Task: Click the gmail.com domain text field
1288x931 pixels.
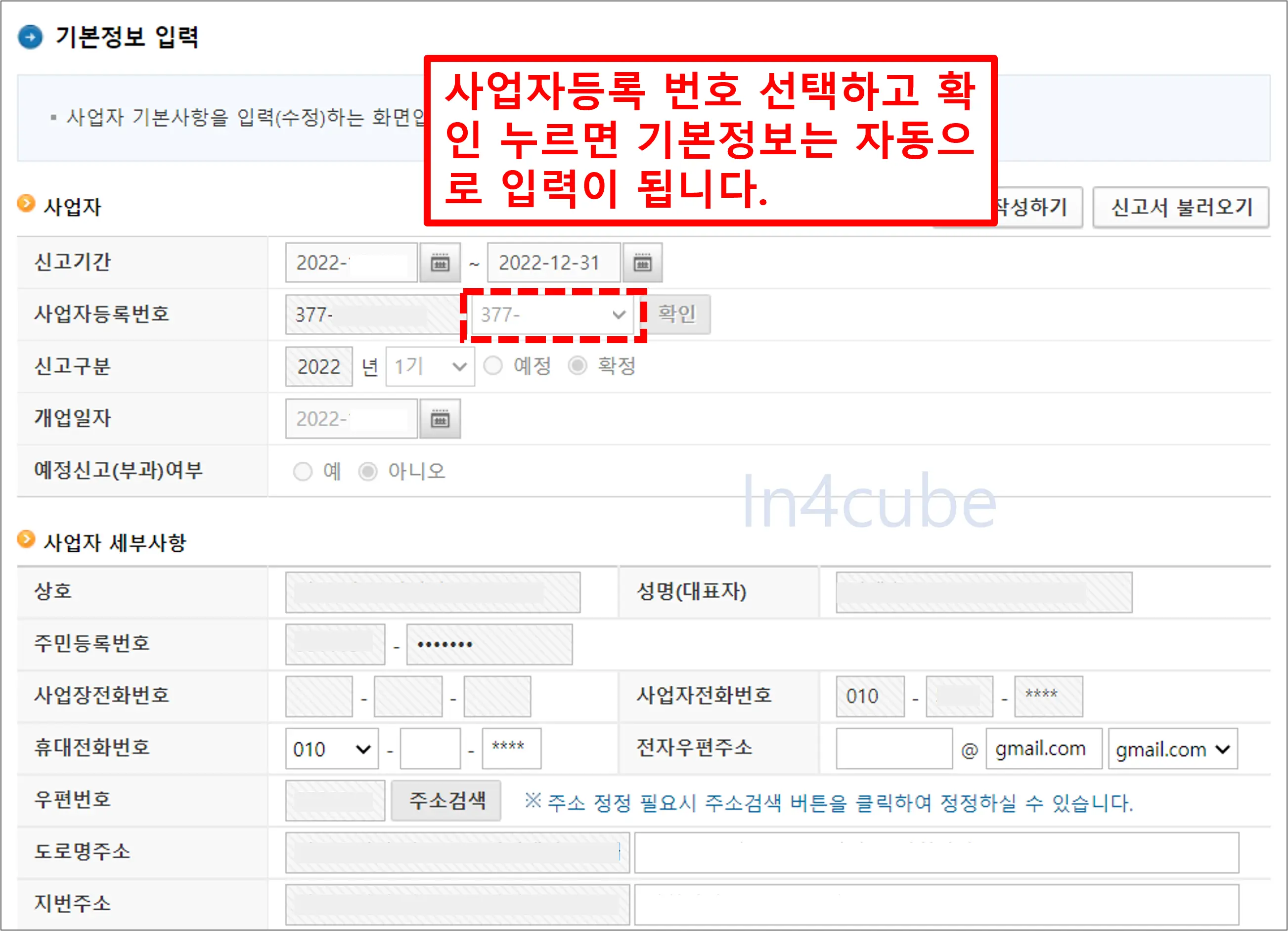Action: (x=1044, y=749)
